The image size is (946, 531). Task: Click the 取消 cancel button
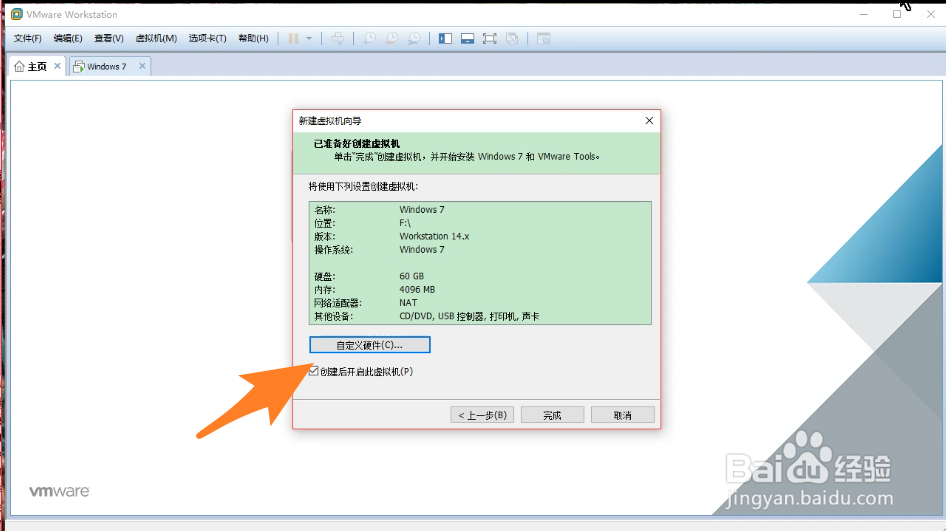coord(623,415)
